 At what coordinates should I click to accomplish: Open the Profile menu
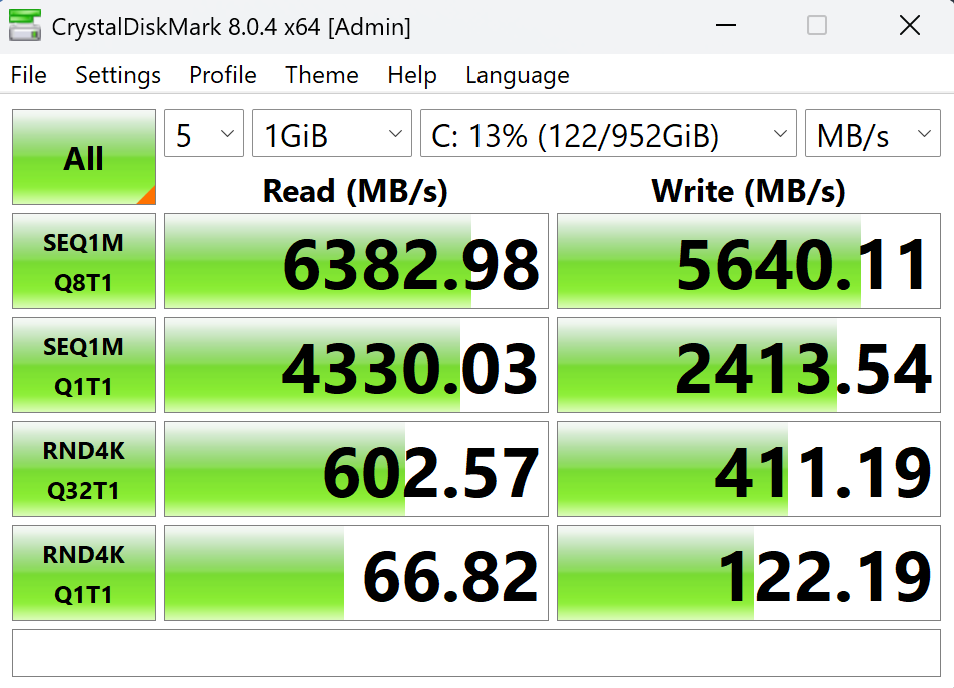223,75
